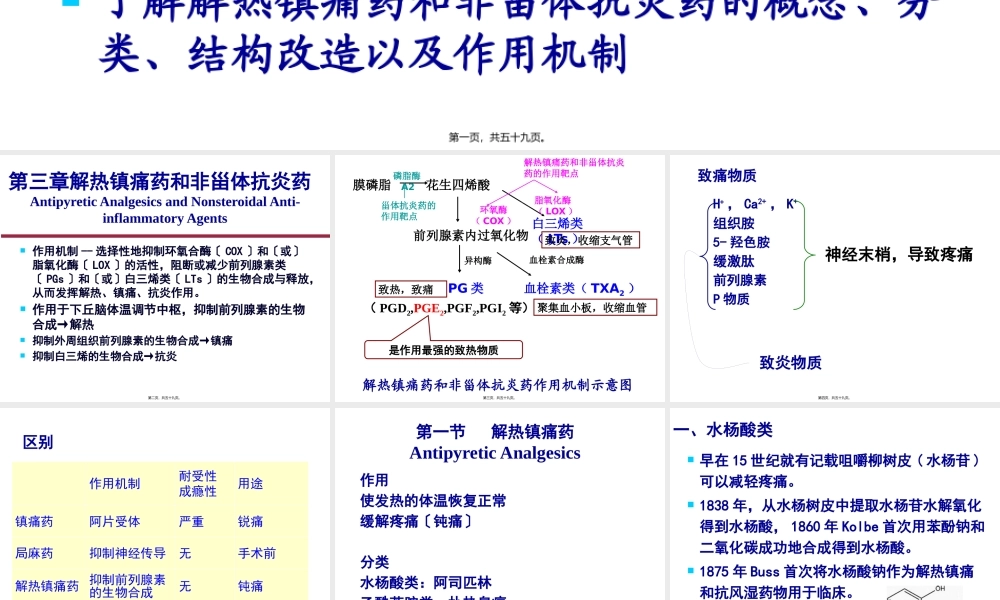This screenshot has width=1000, height=600.
Task: Click the English subtitle Antipyretic Analgesics and Nonsteroidal Anti-inflammatory Agents
Action: 165,210
